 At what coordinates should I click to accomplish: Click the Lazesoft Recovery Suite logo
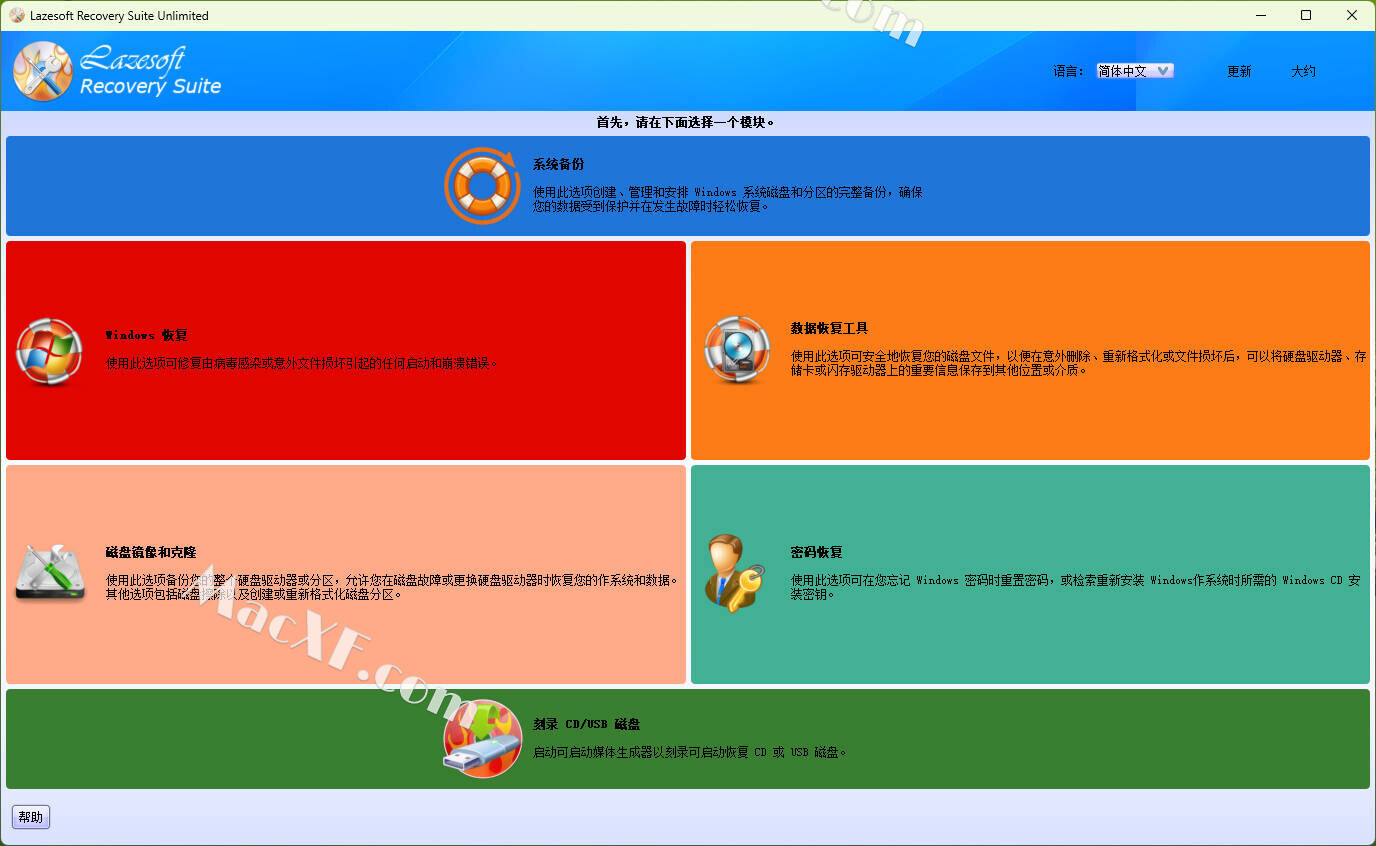point(117,71)
